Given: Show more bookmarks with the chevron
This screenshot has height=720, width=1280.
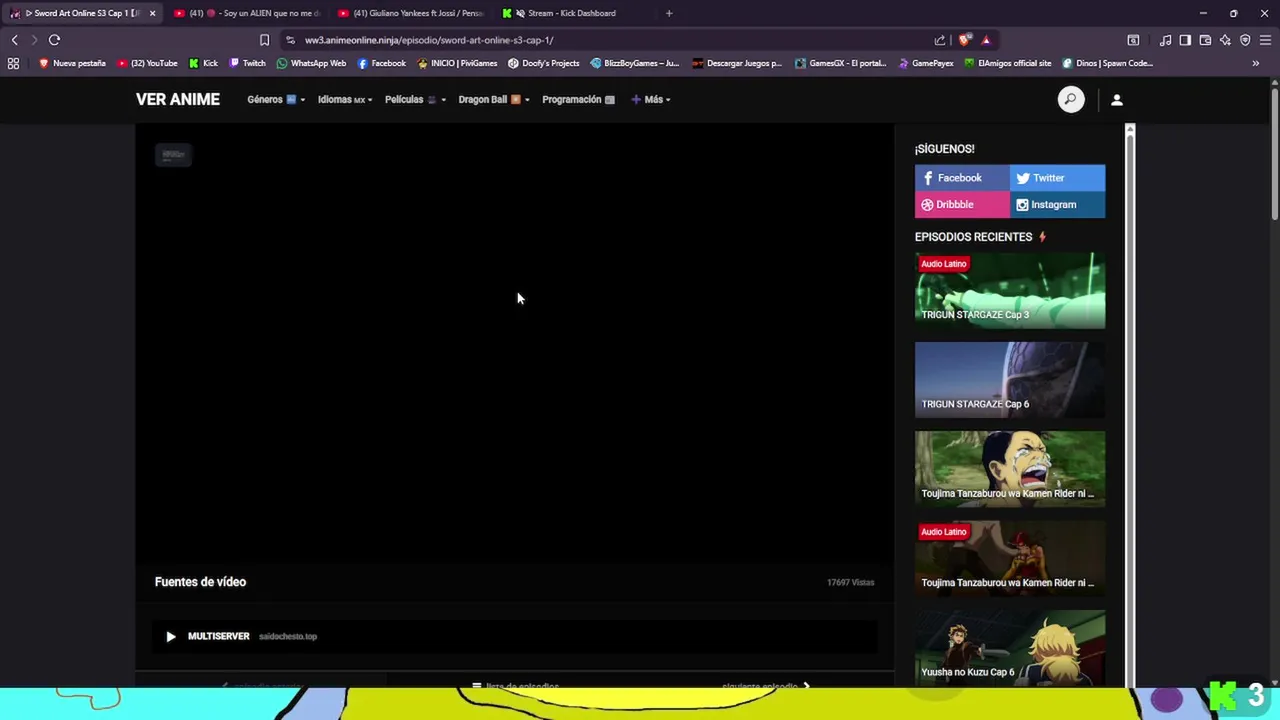Looking at the screenshot, I should [1256, 63].
